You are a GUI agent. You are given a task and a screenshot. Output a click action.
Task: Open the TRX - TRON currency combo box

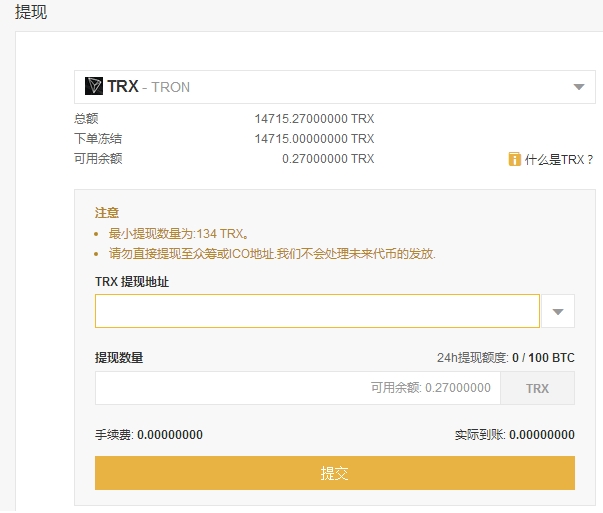click(335, 87)
